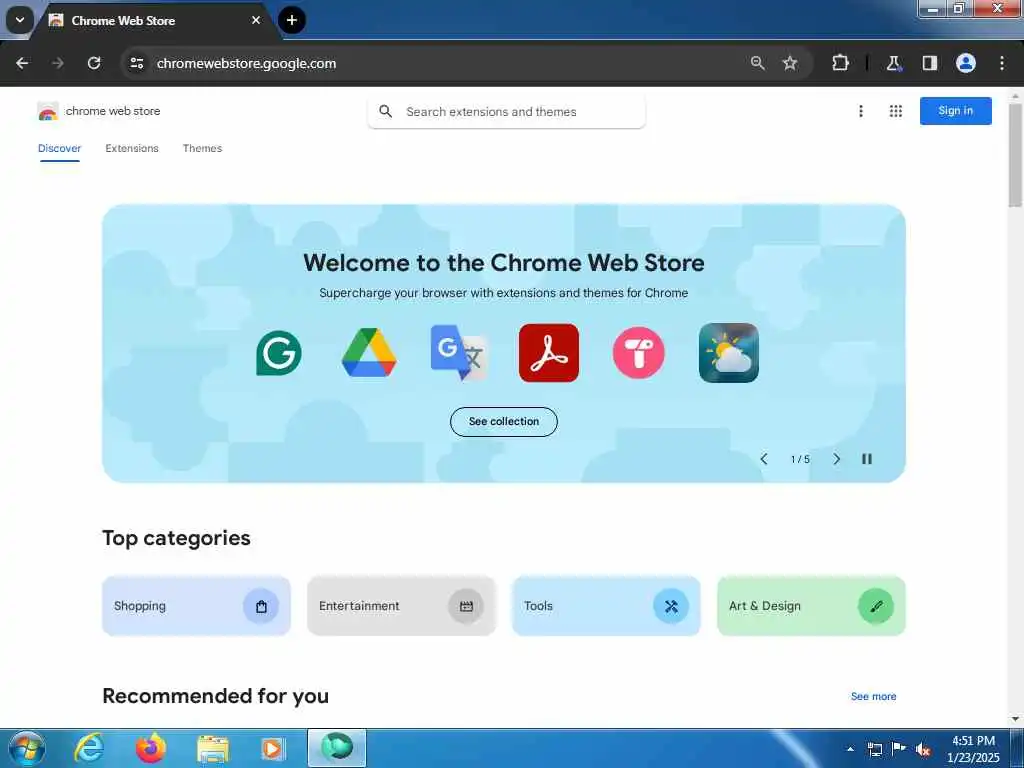1024x768 pixels.
Task: Click the browser back arrow
Action: pyautogui.click(x=22, y=63)
